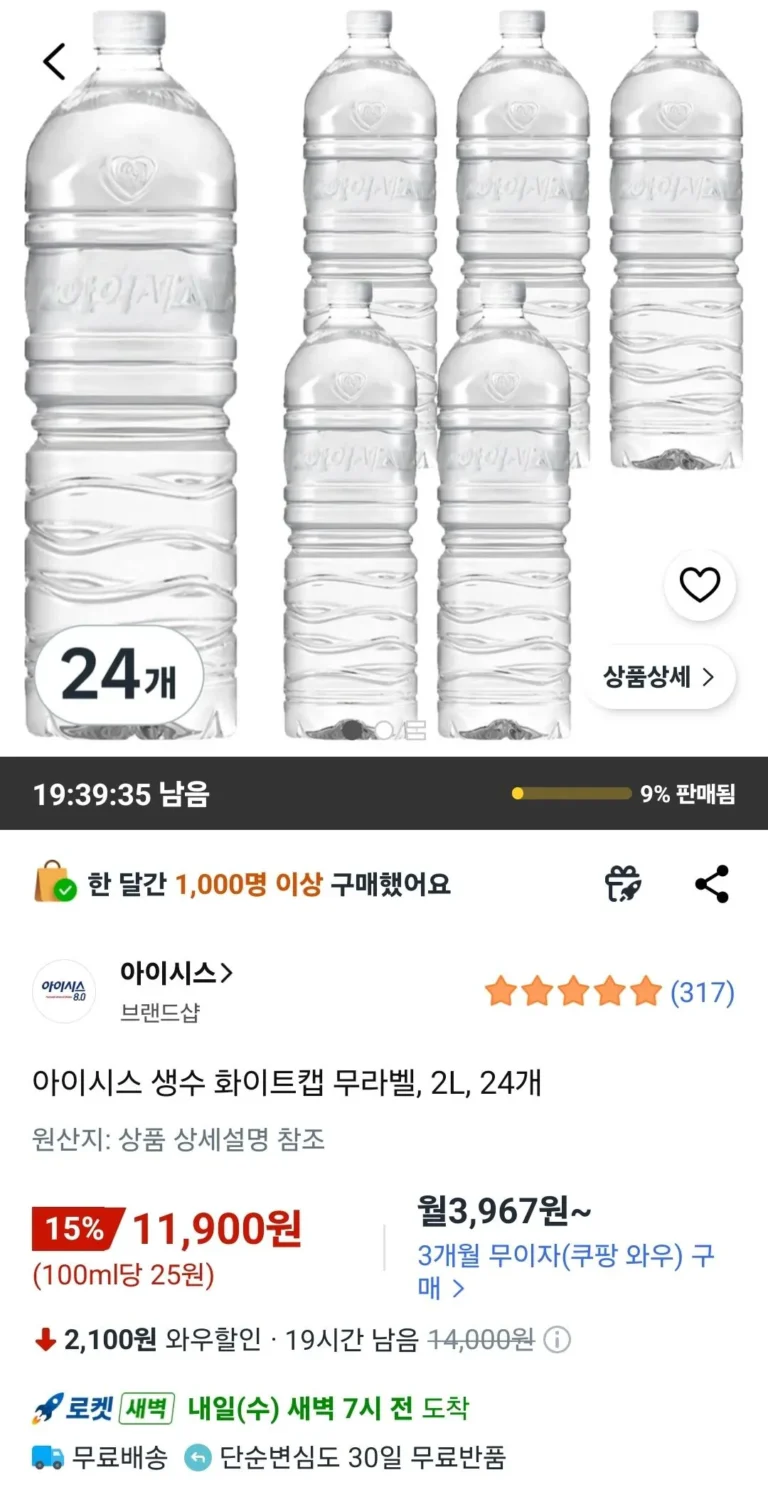
Task: Expand 3개월 무이자 installment option
Action: pos(565,1271)
